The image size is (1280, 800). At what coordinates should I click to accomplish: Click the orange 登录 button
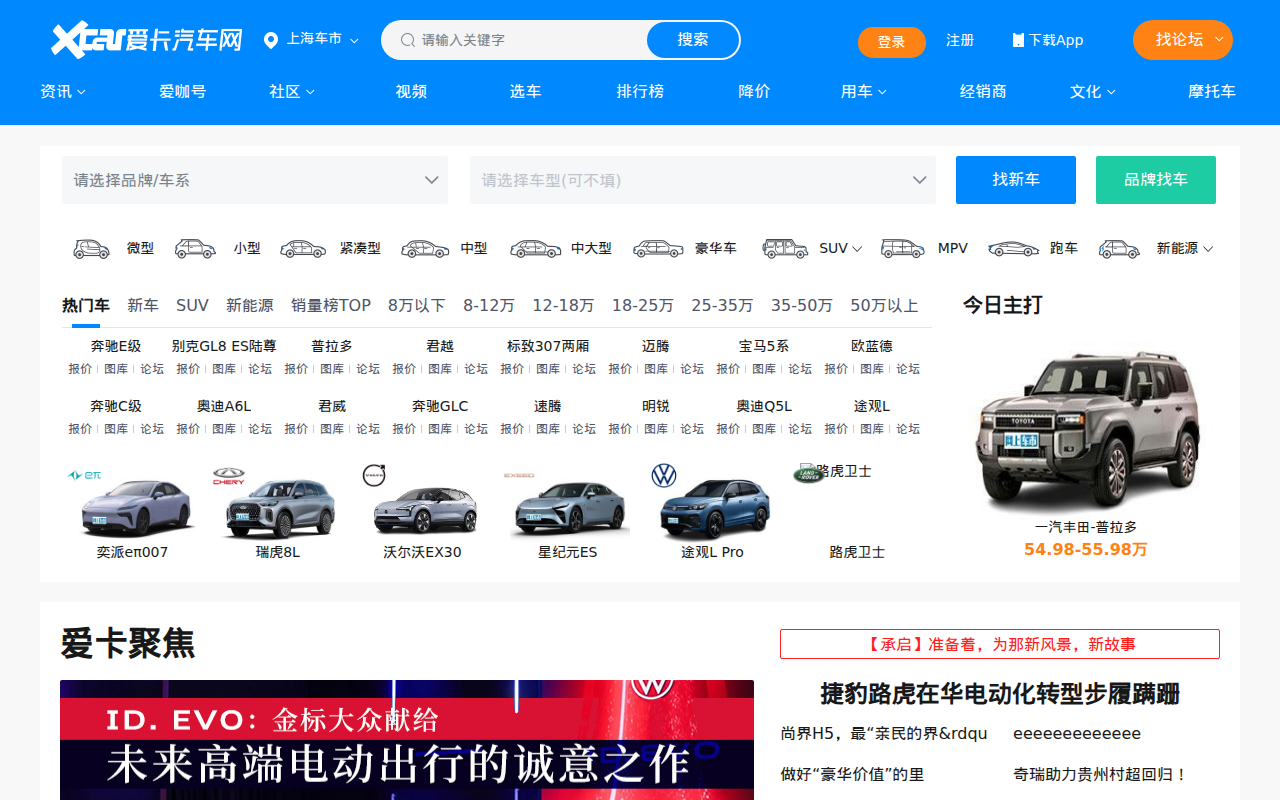[x=891, y=42]
